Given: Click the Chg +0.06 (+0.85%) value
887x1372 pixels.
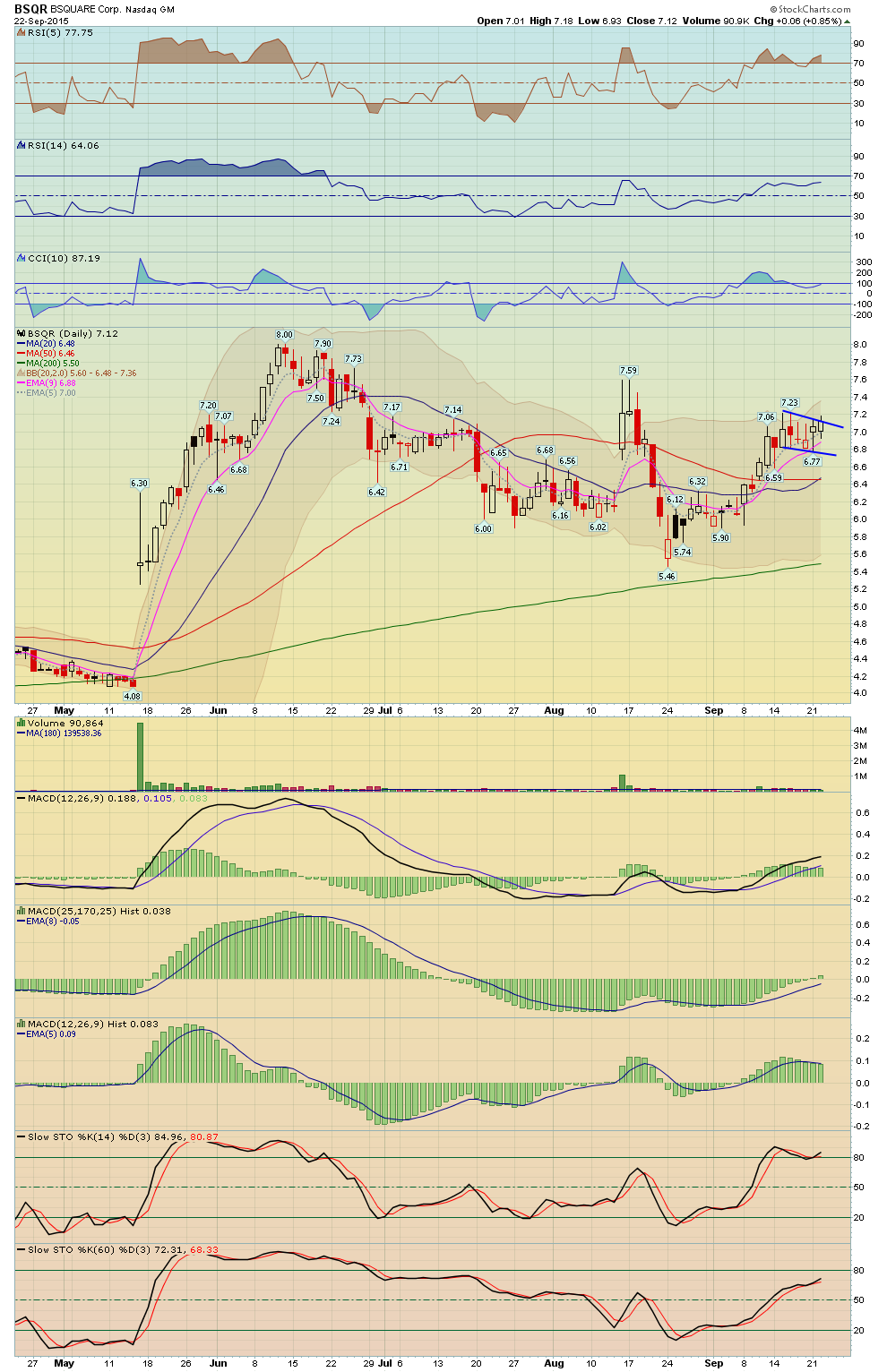Looking at the screenshot, I should pos(798,21).
